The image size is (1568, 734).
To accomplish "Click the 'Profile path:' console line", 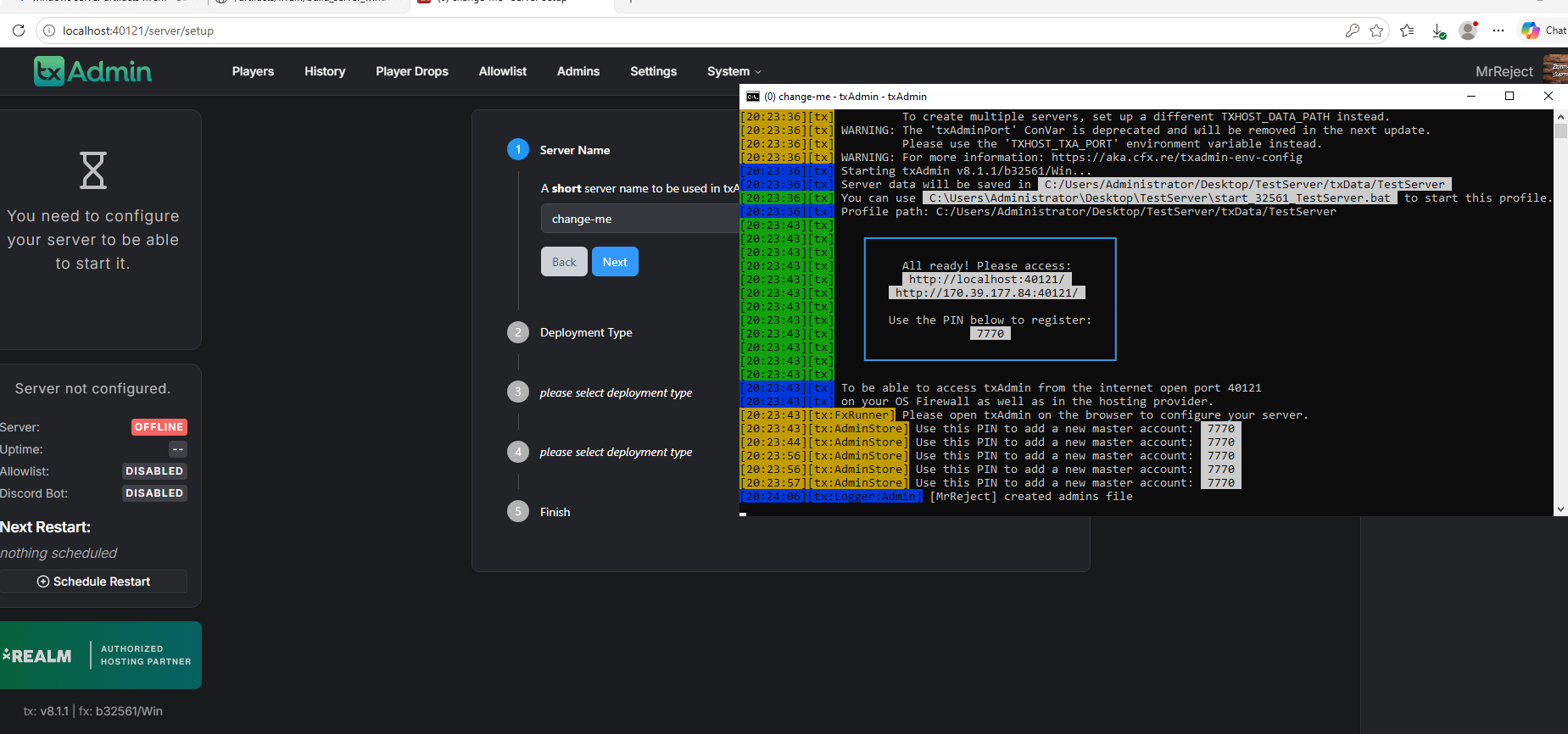I will (1089, 212).
